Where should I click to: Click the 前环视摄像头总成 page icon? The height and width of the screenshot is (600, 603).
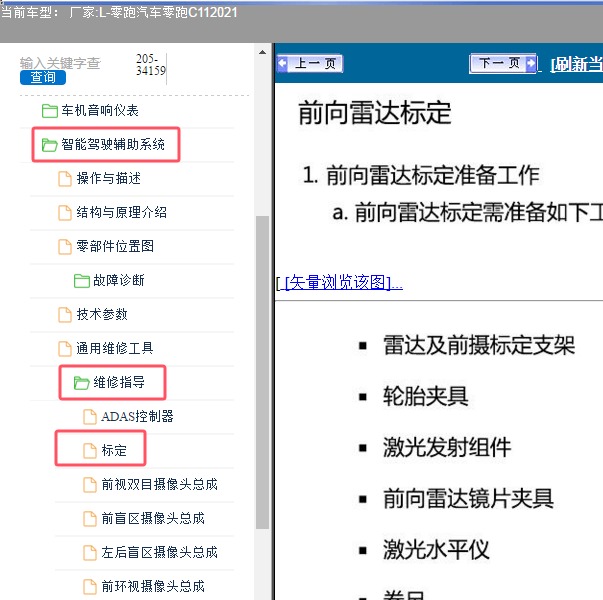(90, 587)
